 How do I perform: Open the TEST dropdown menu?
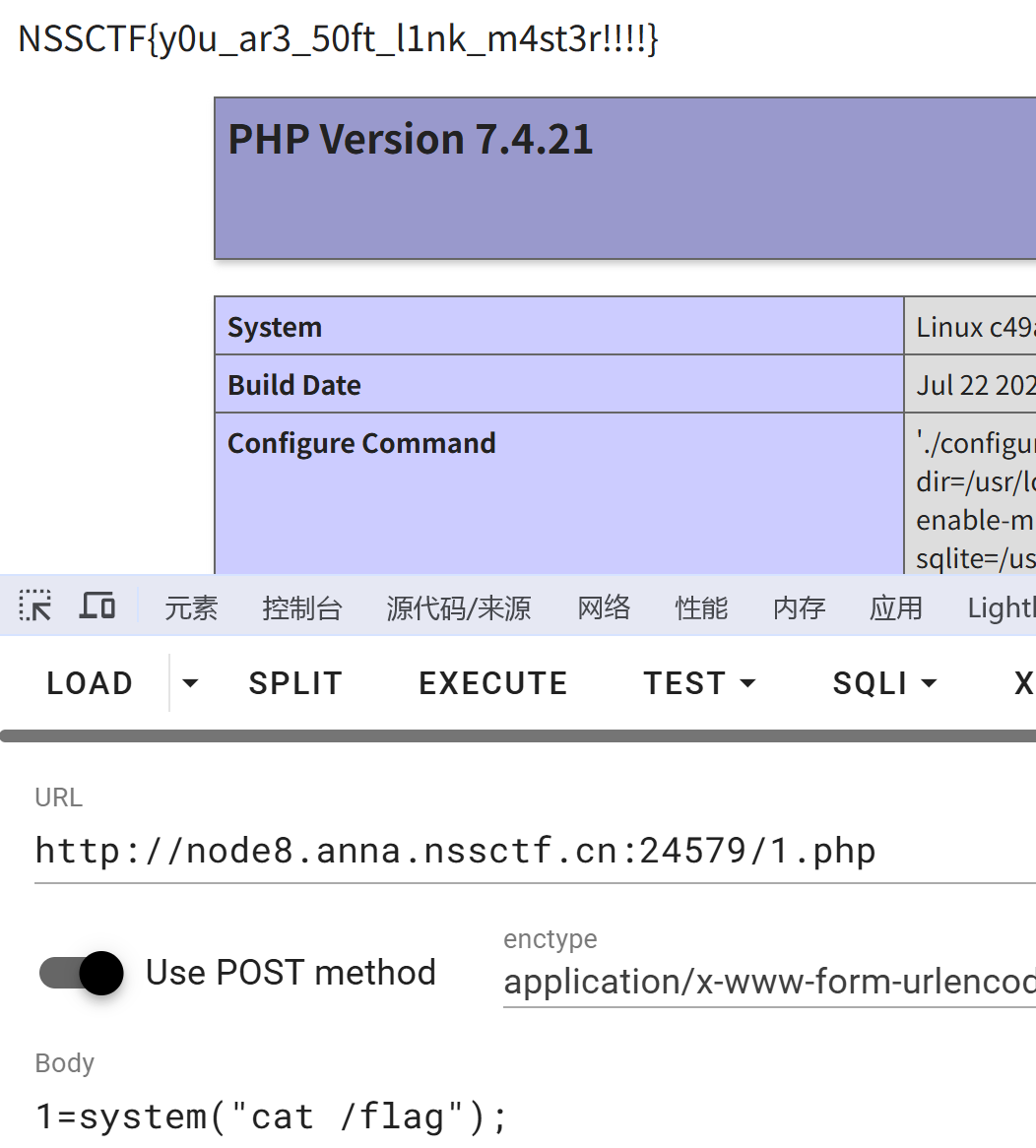[x=699, y=683]
